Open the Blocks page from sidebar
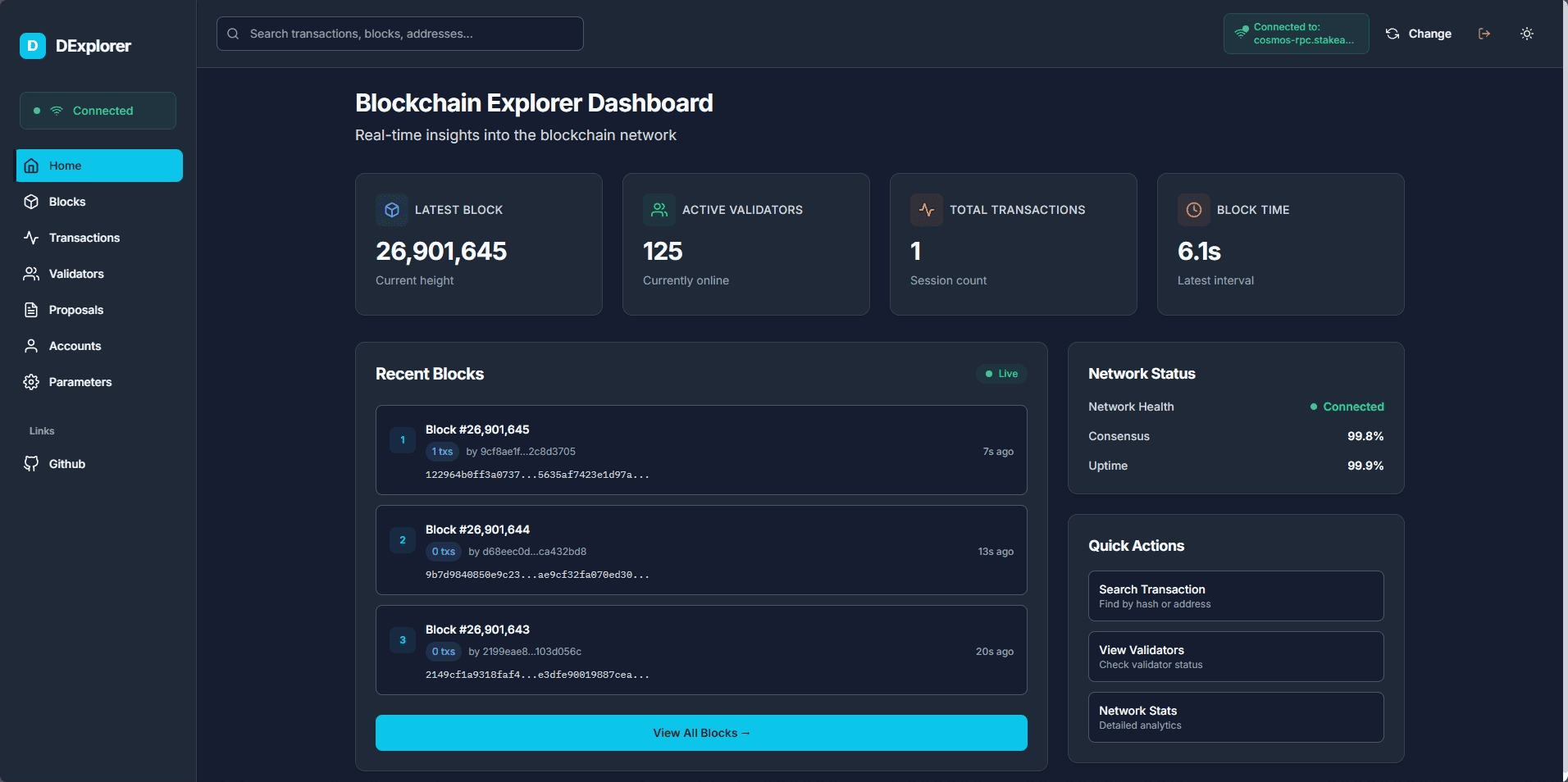The width and height of the screenshot is (1568, 782). (67, 202)
